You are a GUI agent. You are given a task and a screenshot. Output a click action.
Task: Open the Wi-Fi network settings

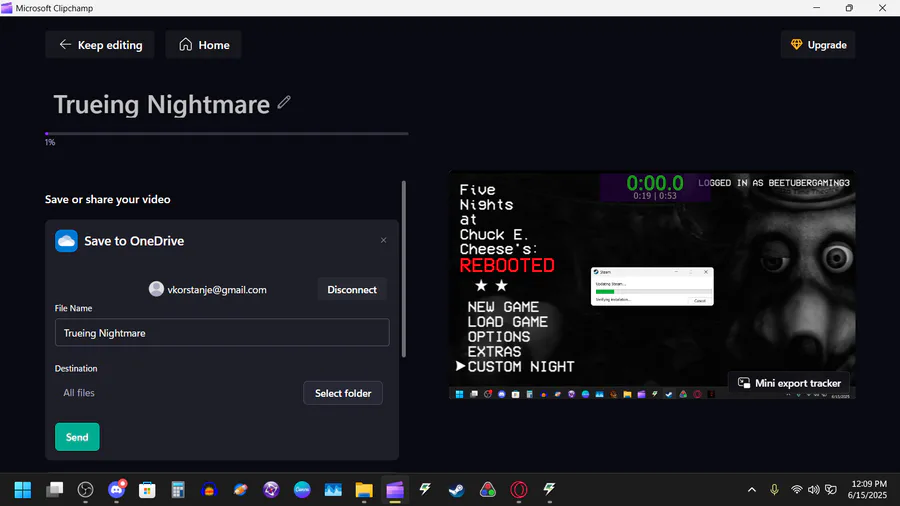[797, 489]
